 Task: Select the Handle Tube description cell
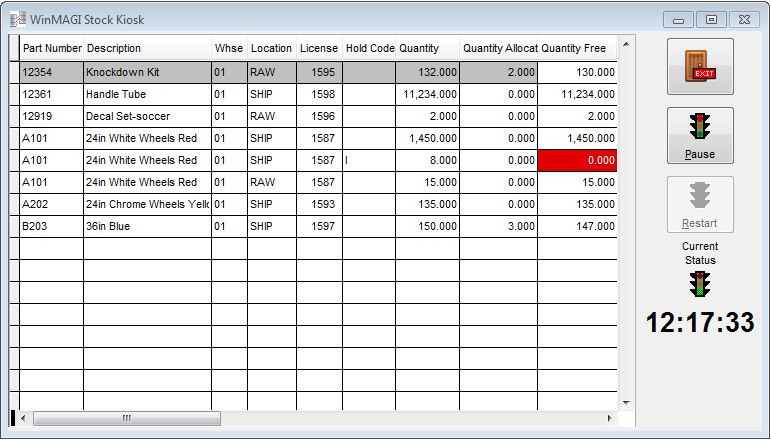point(148,94)
